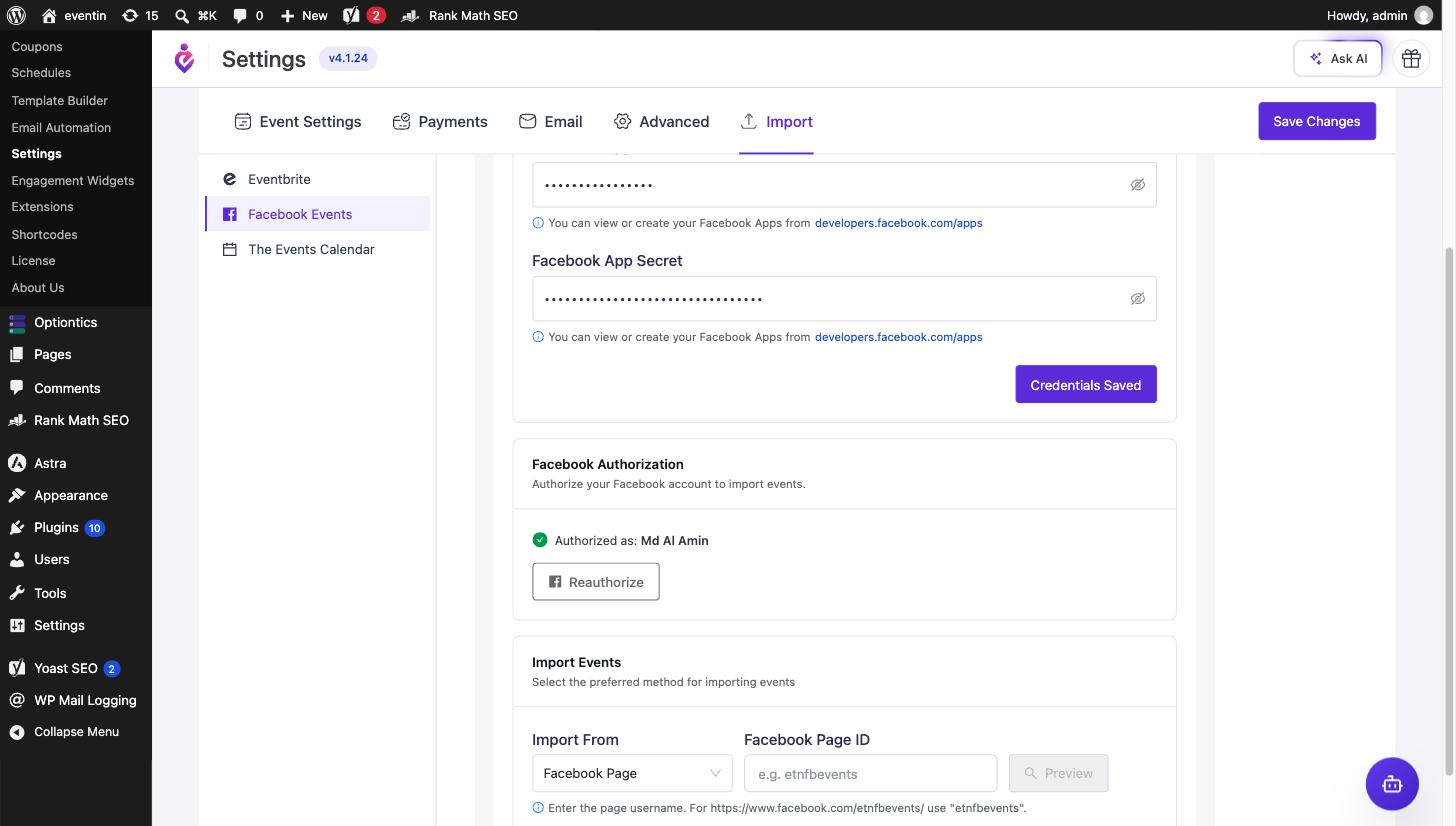This screenshot has height=826, width=1456.
Task: Open the Yoast SEO sidebar icon
Action: tap(17, 668)
